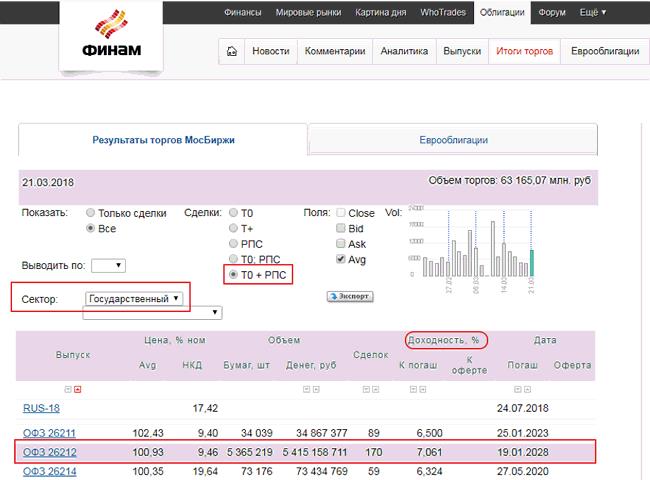Open Облигации in the top bar
Viewport: 650px width, 480px height.
click(x=502, y=12)
